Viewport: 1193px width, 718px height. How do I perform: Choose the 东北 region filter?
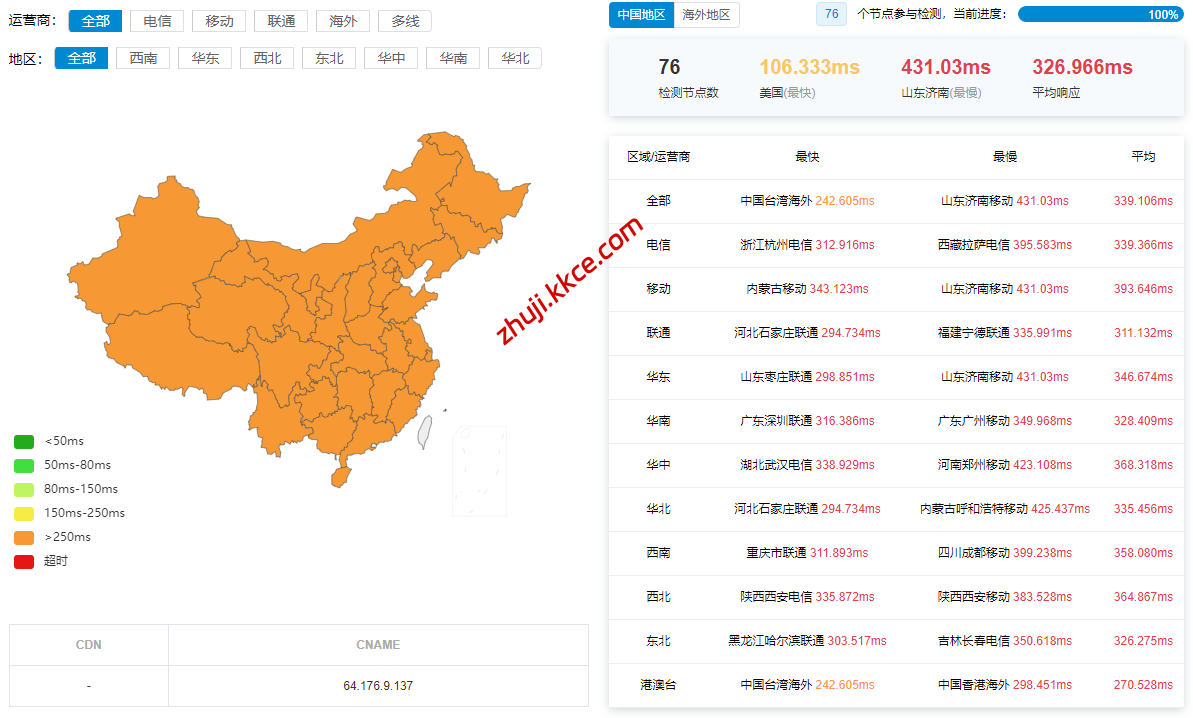pos(329,58)
